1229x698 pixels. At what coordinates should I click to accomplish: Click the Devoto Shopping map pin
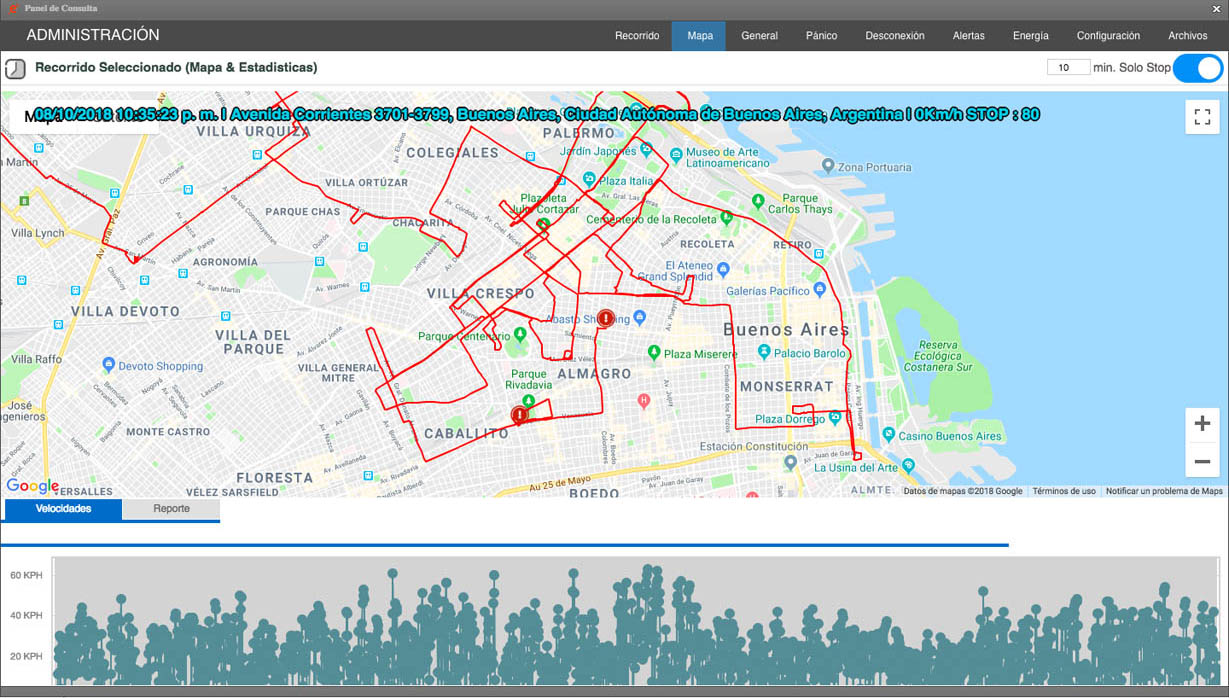point(108,366)
